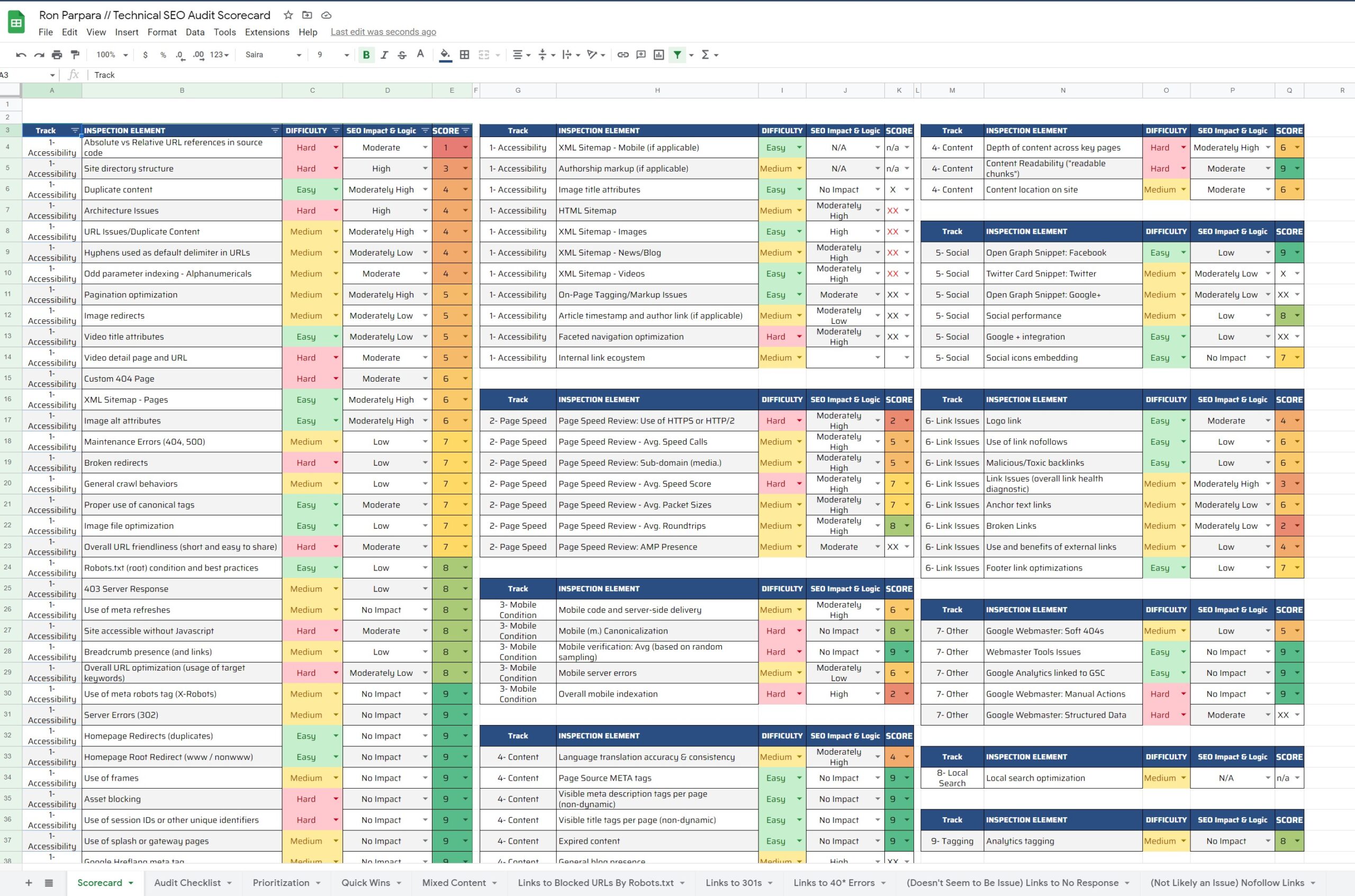The height and width of the screenshot is (896, 1355).
Task: Click the Undo icon
Action: [21, 55]
